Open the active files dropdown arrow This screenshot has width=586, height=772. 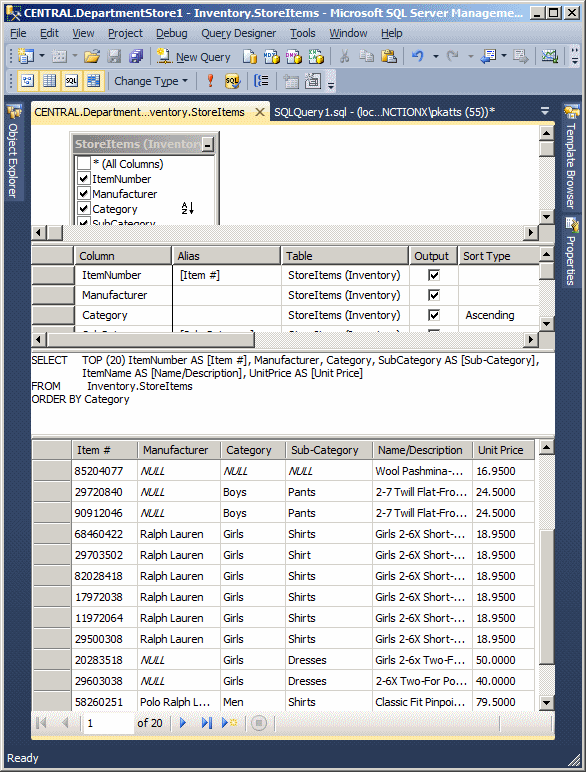(x=545, y=111)
